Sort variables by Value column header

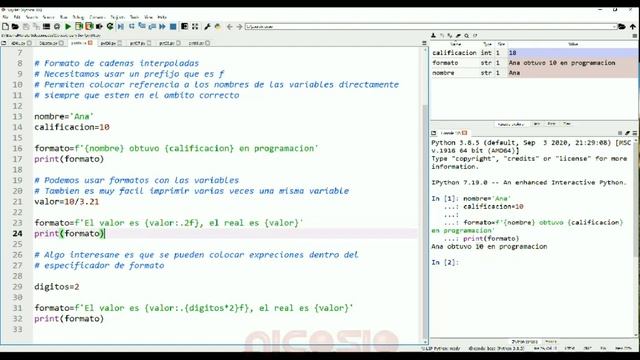(x=573, y=44)
